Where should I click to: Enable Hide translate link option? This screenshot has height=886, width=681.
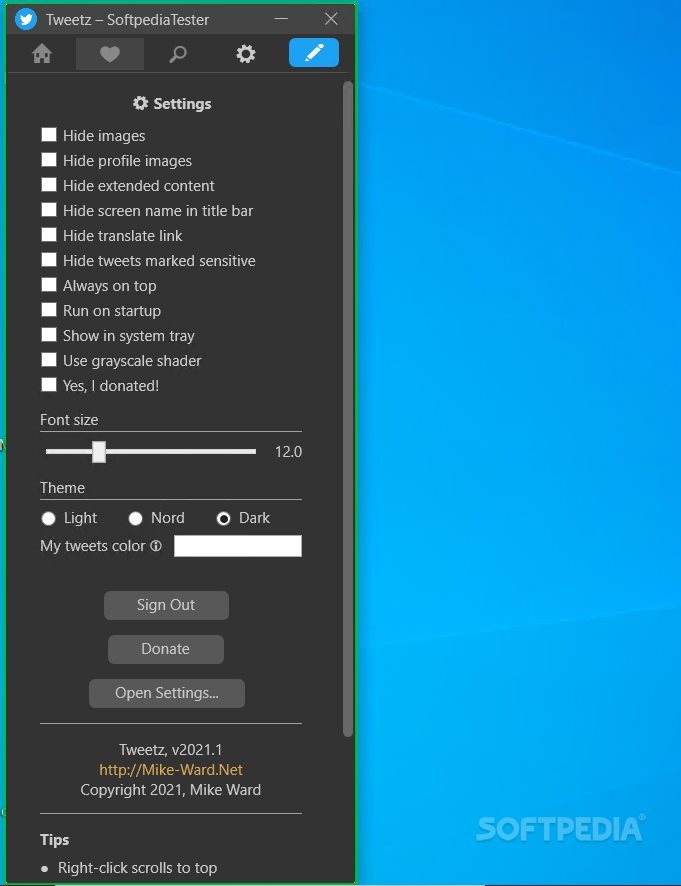coord(49,234)
